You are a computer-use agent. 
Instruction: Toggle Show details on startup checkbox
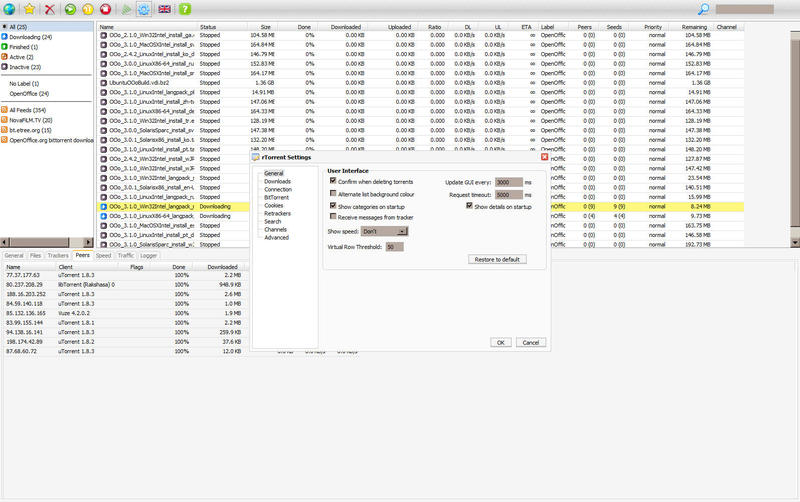click(x=469, y=206)
